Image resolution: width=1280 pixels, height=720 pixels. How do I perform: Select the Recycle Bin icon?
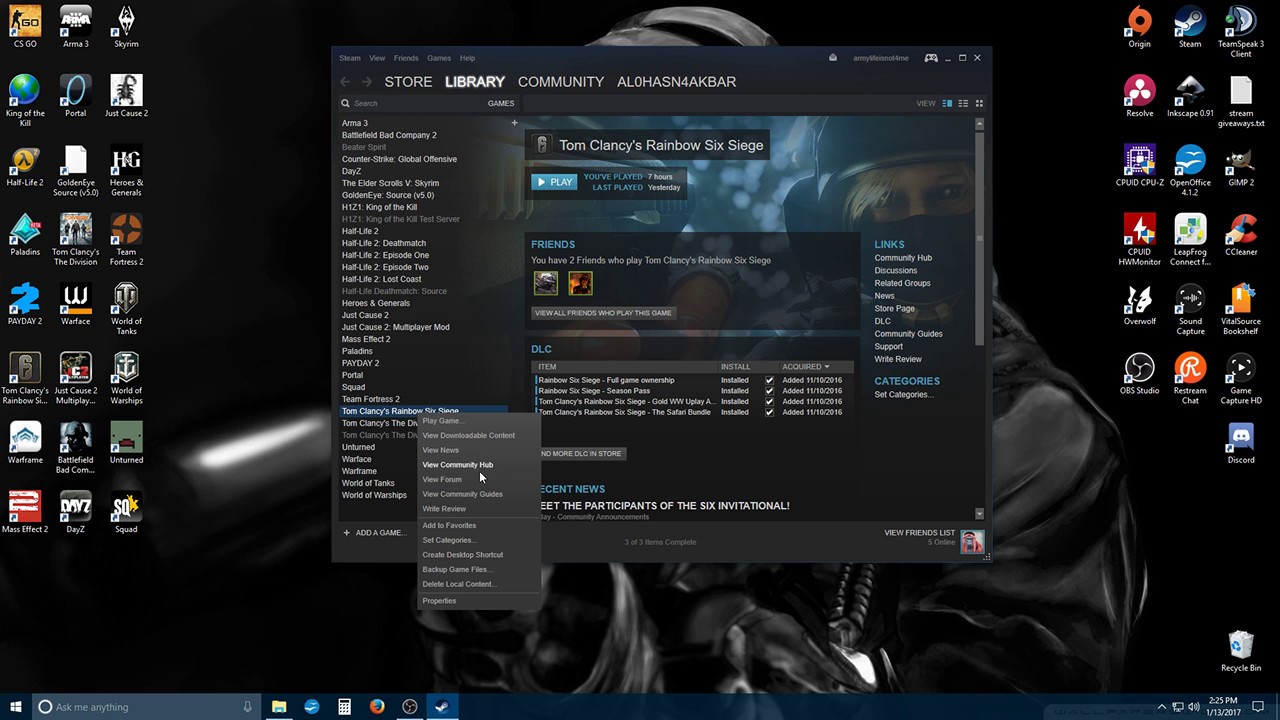pos(1241,650)
